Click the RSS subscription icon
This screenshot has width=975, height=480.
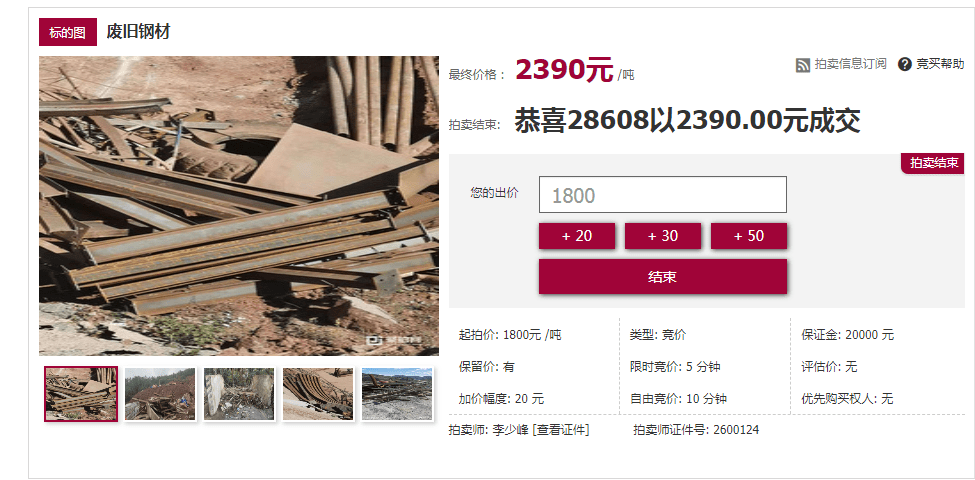[803, 65]
